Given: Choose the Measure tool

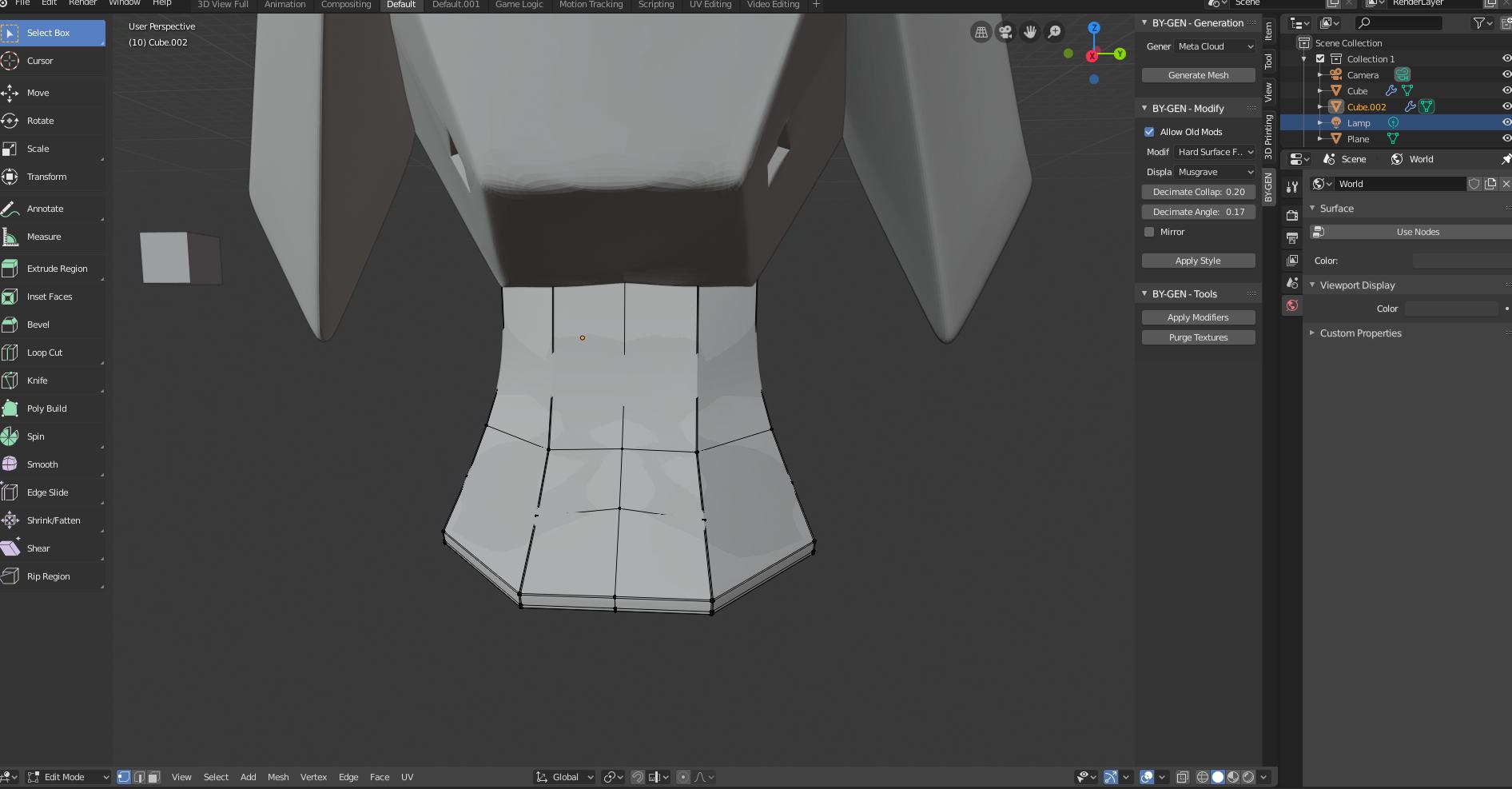Looking at the screenshot, I should tap(52, 237).
